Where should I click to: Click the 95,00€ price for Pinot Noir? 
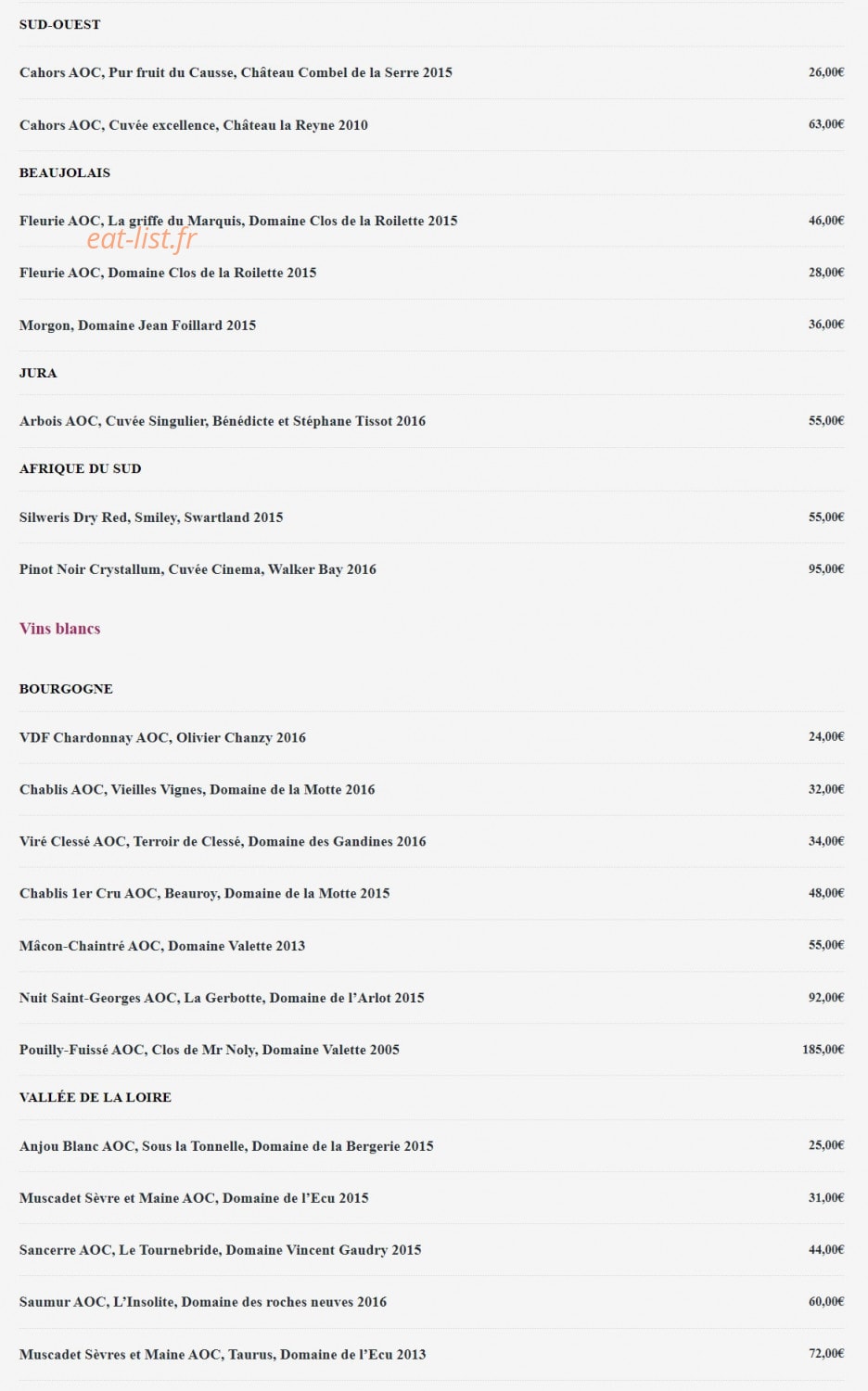coord(826,568)
